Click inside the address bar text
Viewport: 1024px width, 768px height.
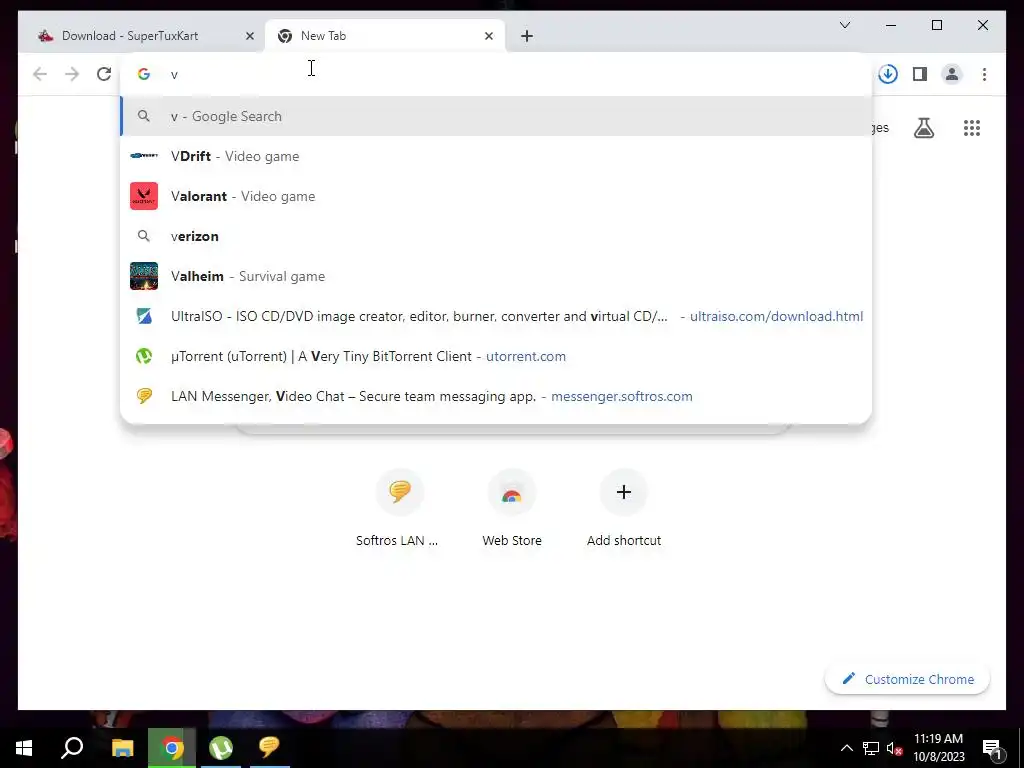click(496, 74)
